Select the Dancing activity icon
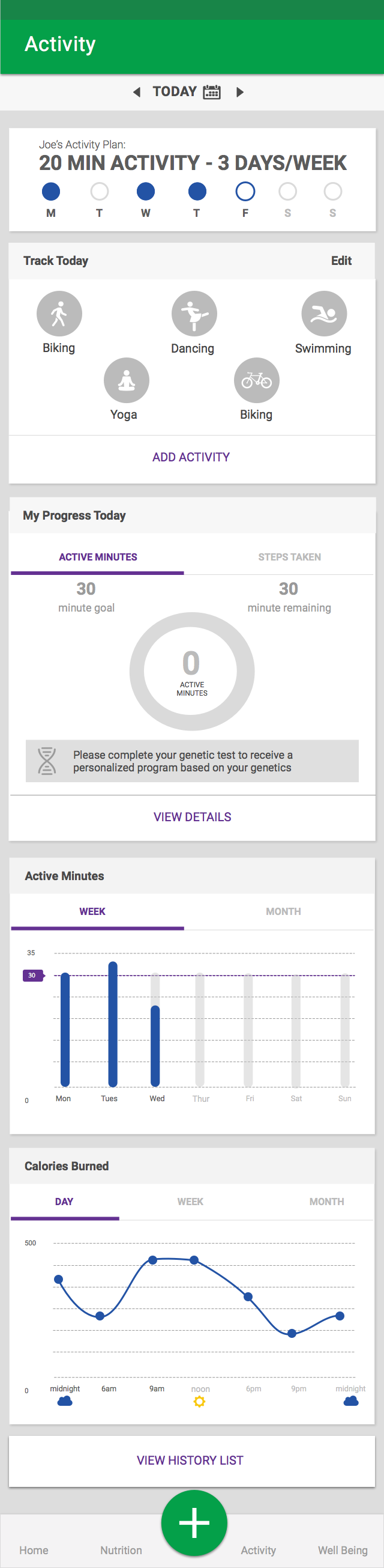This screenshot has width=384, height=1568. point(194,314)
